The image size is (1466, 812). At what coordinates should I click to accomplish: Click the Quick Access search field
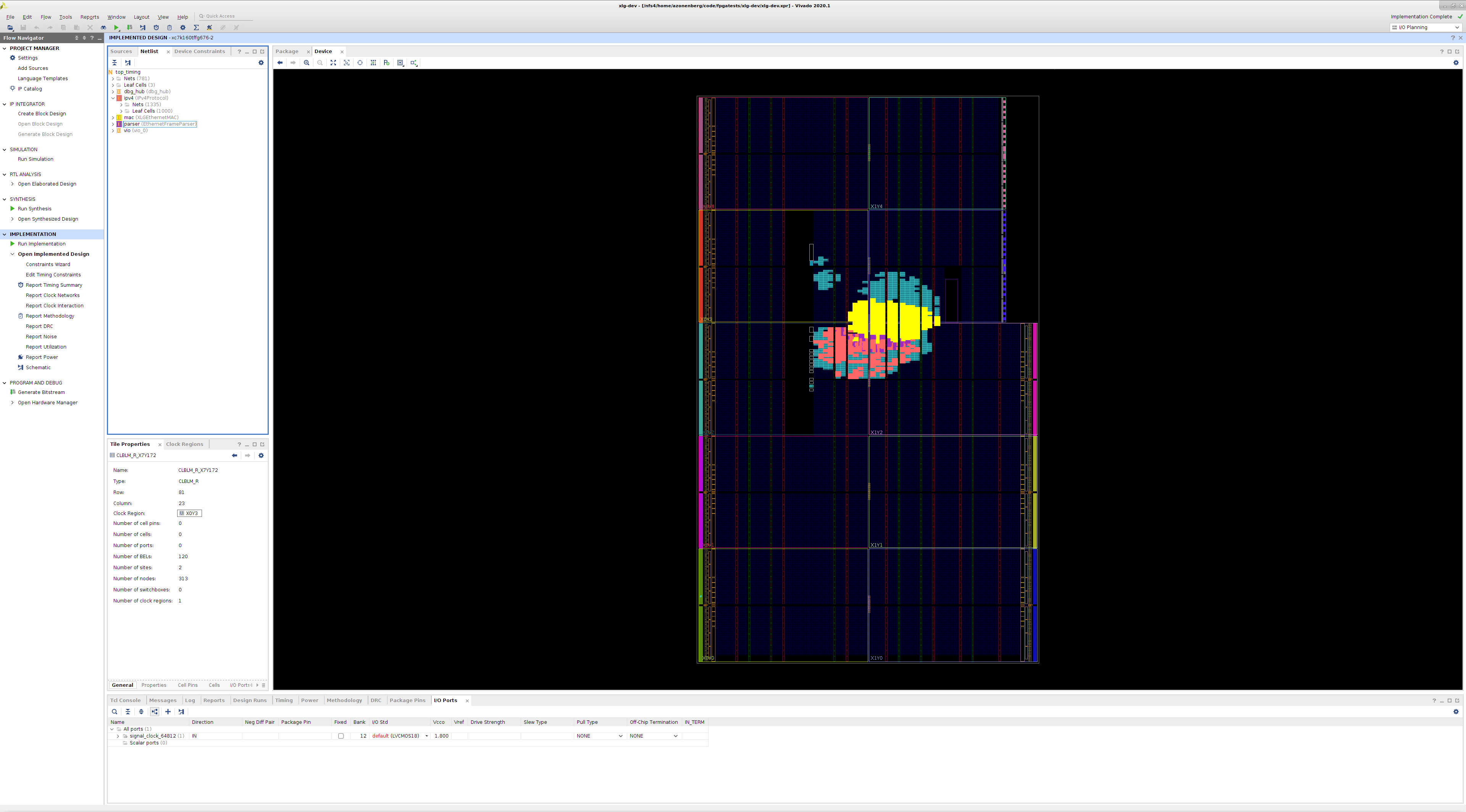(225, 16)
